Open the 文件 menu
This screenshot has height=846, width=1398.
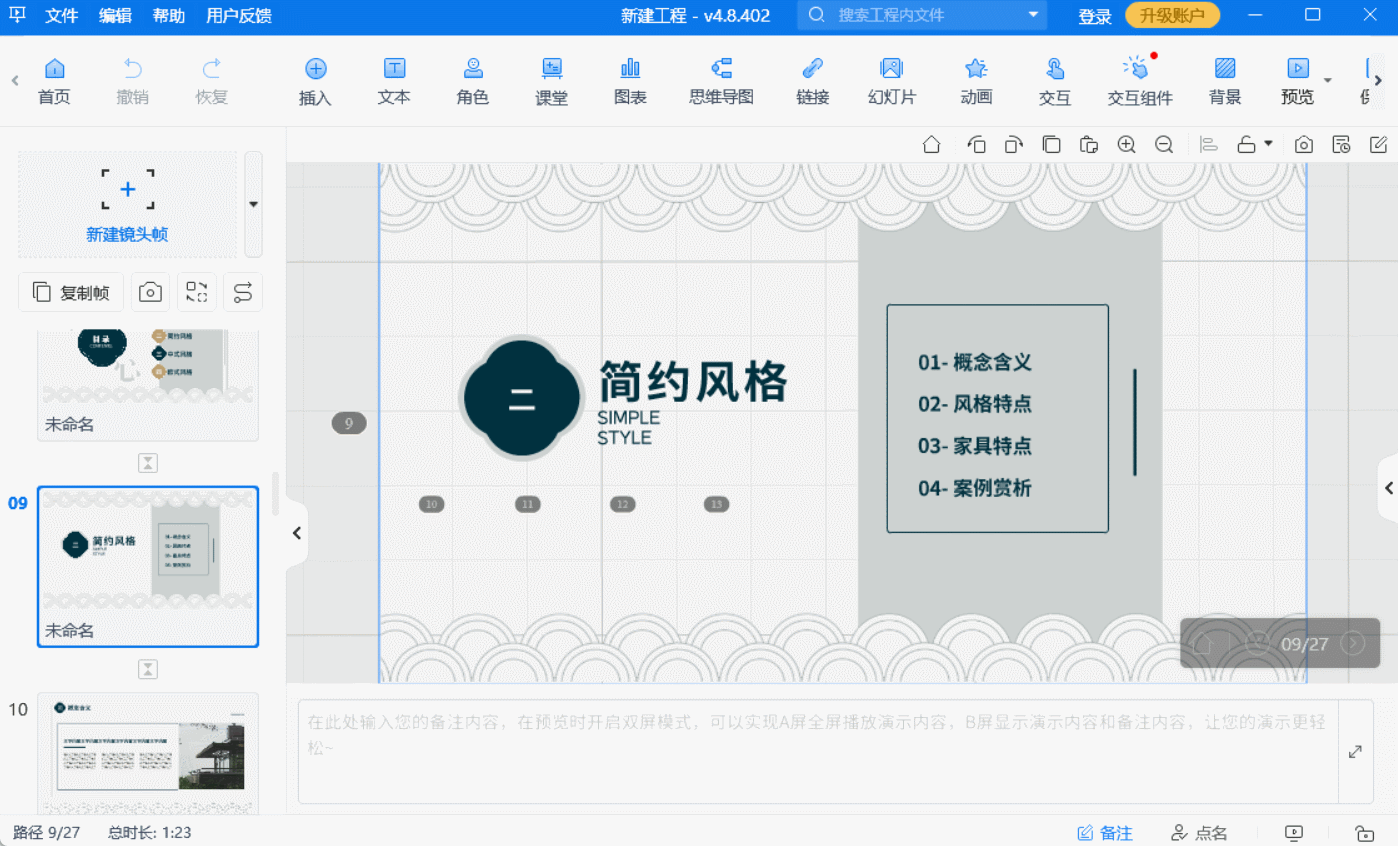coord(62,16)
